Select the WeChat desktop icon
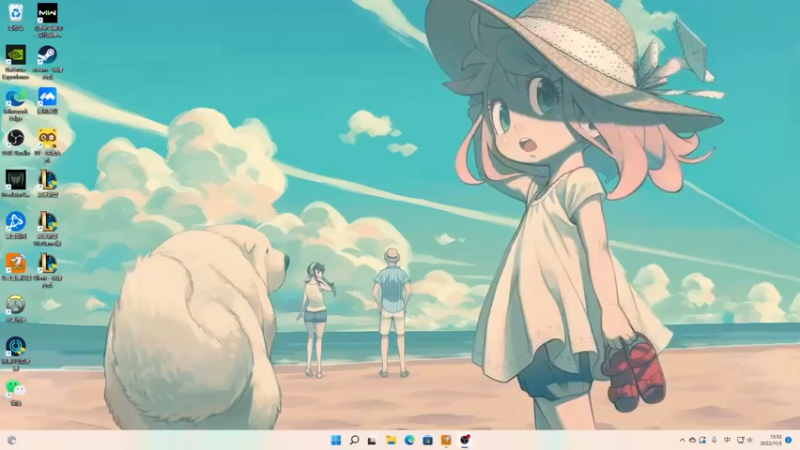The height and width of the screenshot is (450, 800). (x=16, y=392)
